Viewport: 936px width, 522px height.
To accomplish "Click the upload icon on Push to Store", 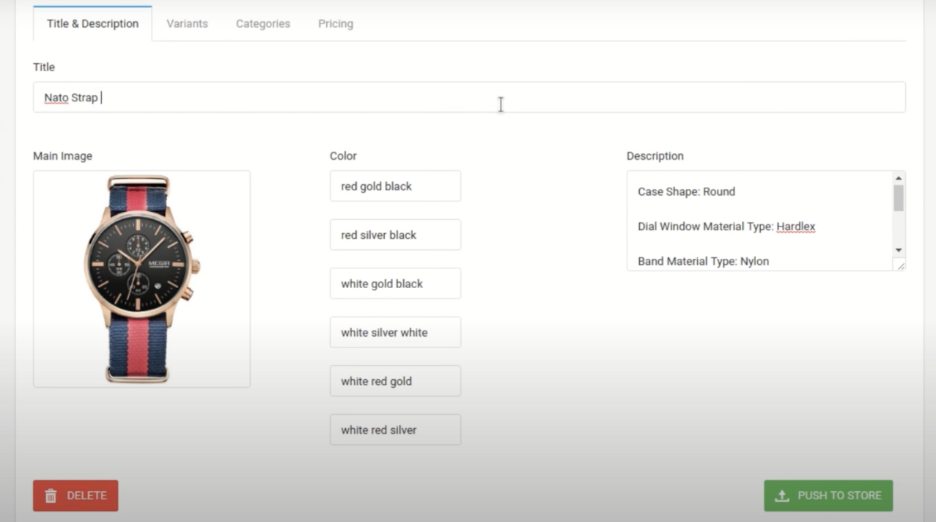I will tap(782, 496).
